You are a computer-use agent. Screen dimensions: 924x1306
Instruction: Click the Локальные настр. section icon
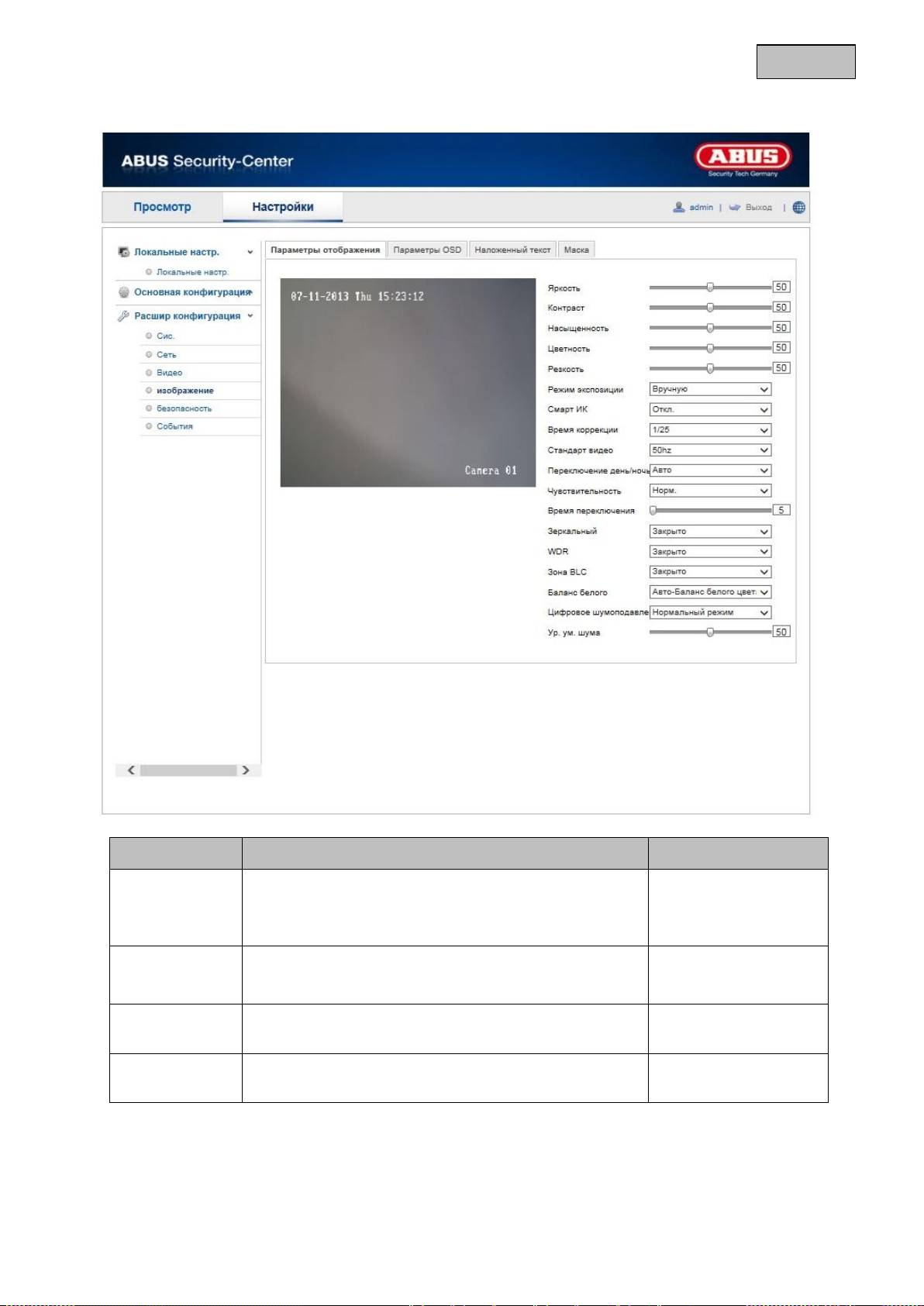123,252
